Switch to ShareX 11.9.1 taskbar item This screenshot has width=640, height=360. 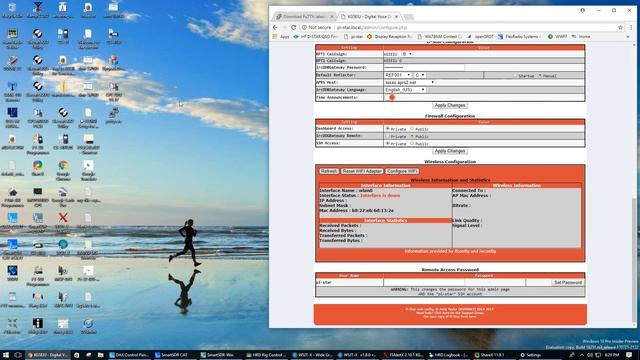494,355
